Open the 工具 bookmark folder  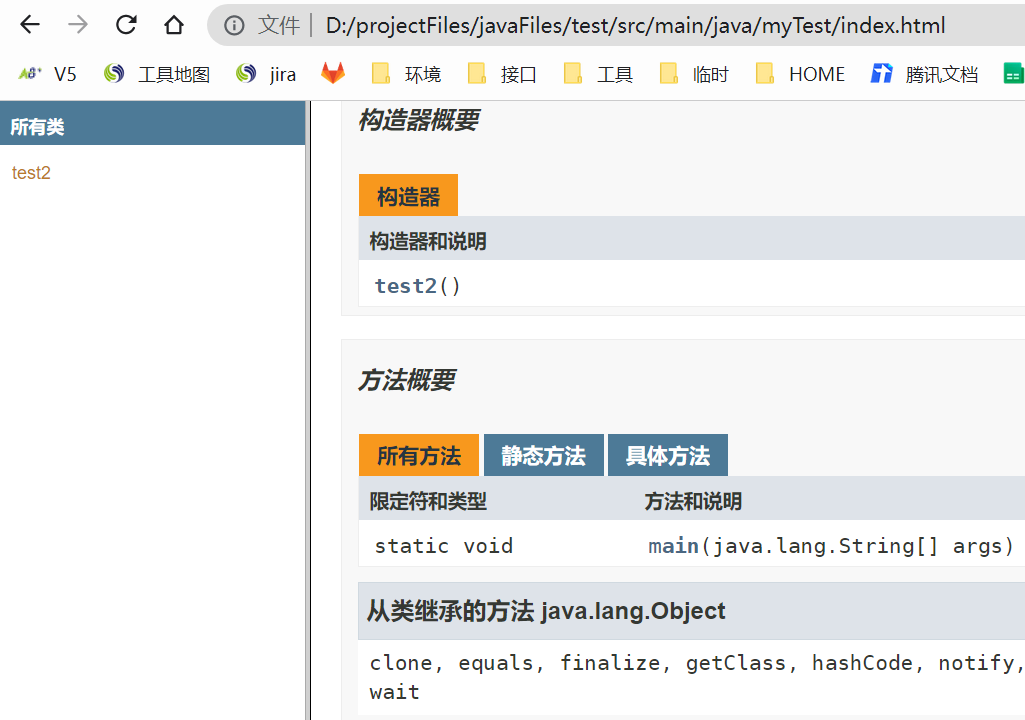(598, 74)
